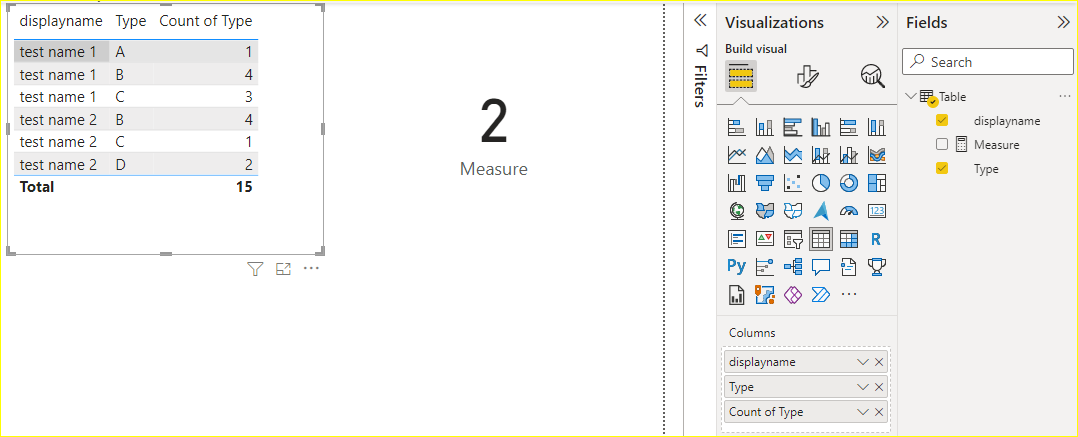This screenshot has height=437, width=1078.
Task: Select the stacked column chart visual
Action: pos(764,127)
